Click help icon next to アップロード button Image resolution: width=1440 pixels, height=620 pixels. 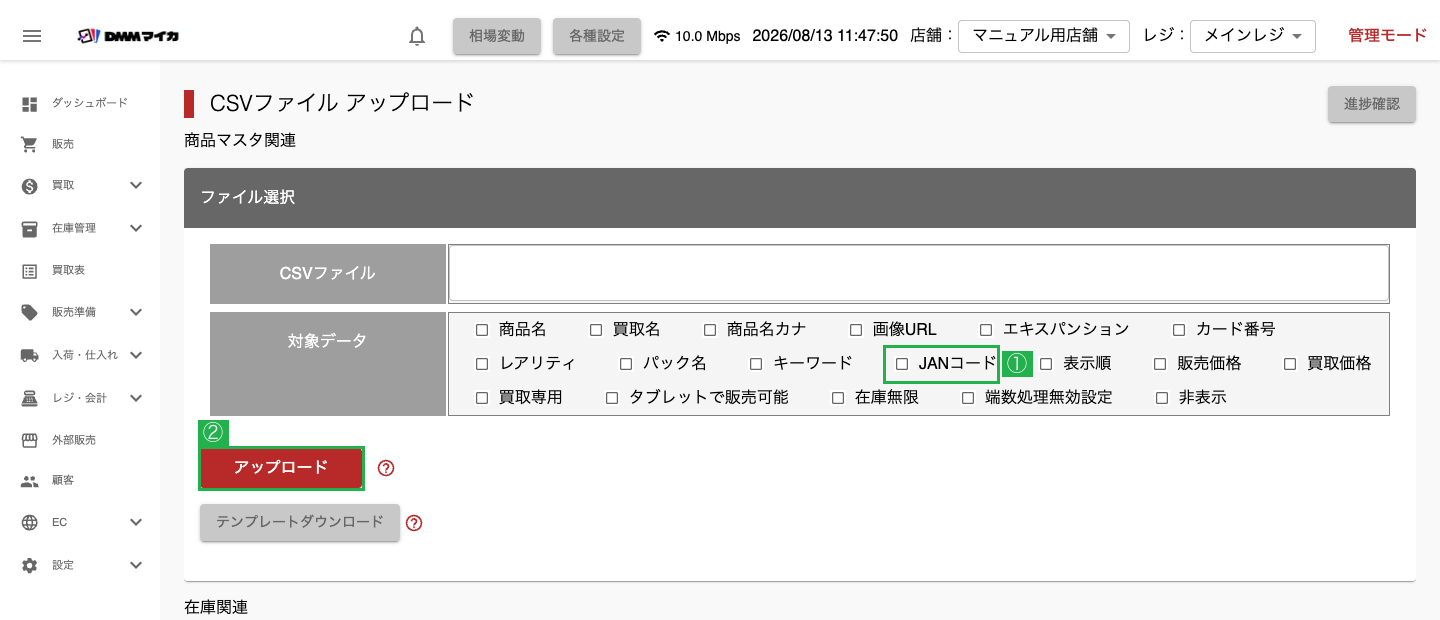386,468
